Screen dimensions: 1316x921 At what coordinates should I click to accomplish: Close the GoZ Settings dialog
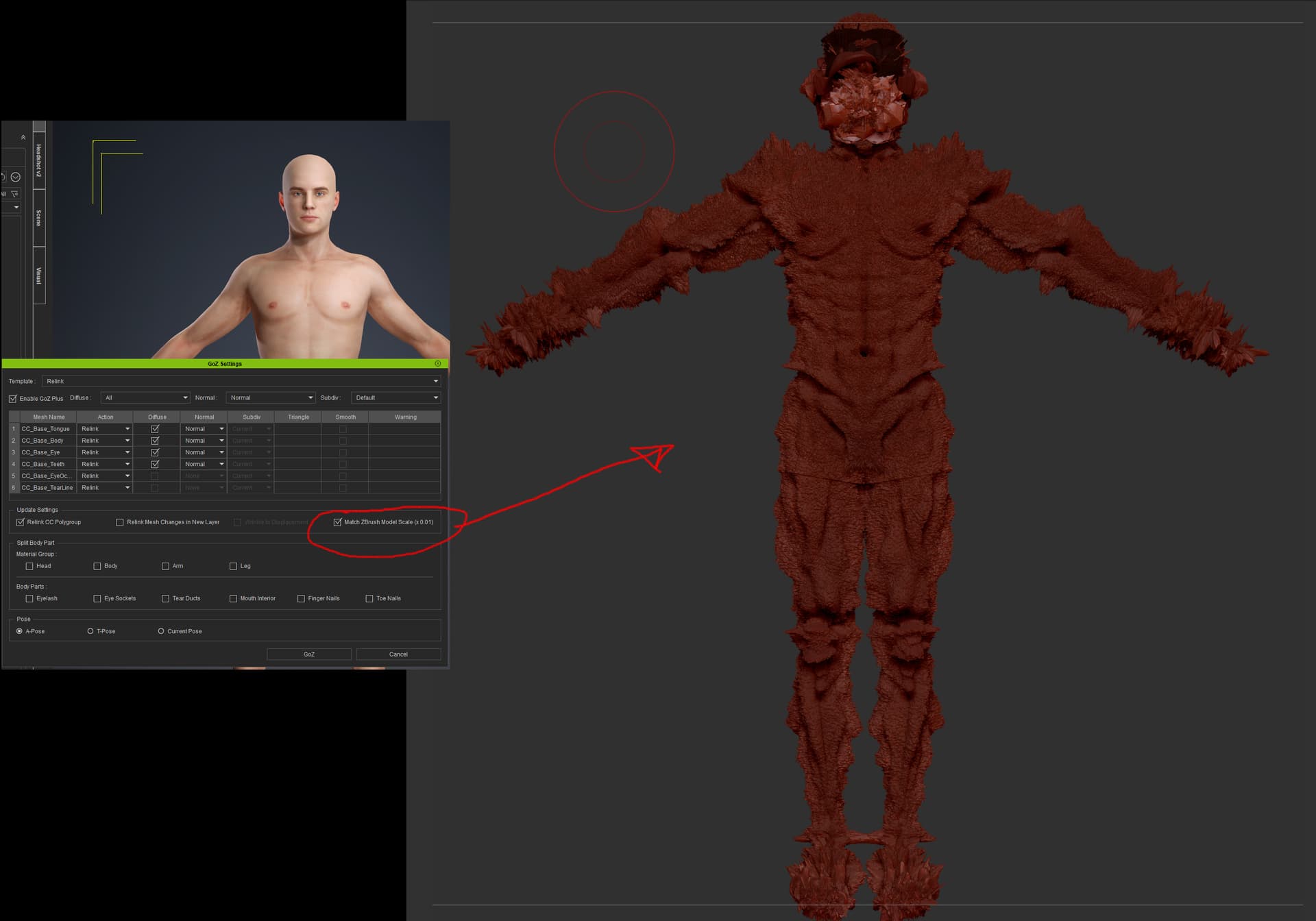click(437, 364)
